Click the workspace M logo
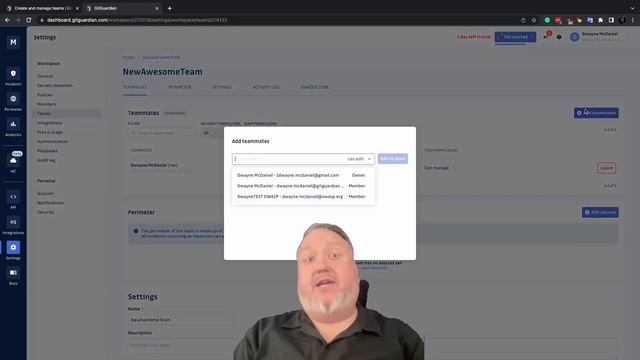The width and height of the screenshot is (640, 360). coord(13,42)
